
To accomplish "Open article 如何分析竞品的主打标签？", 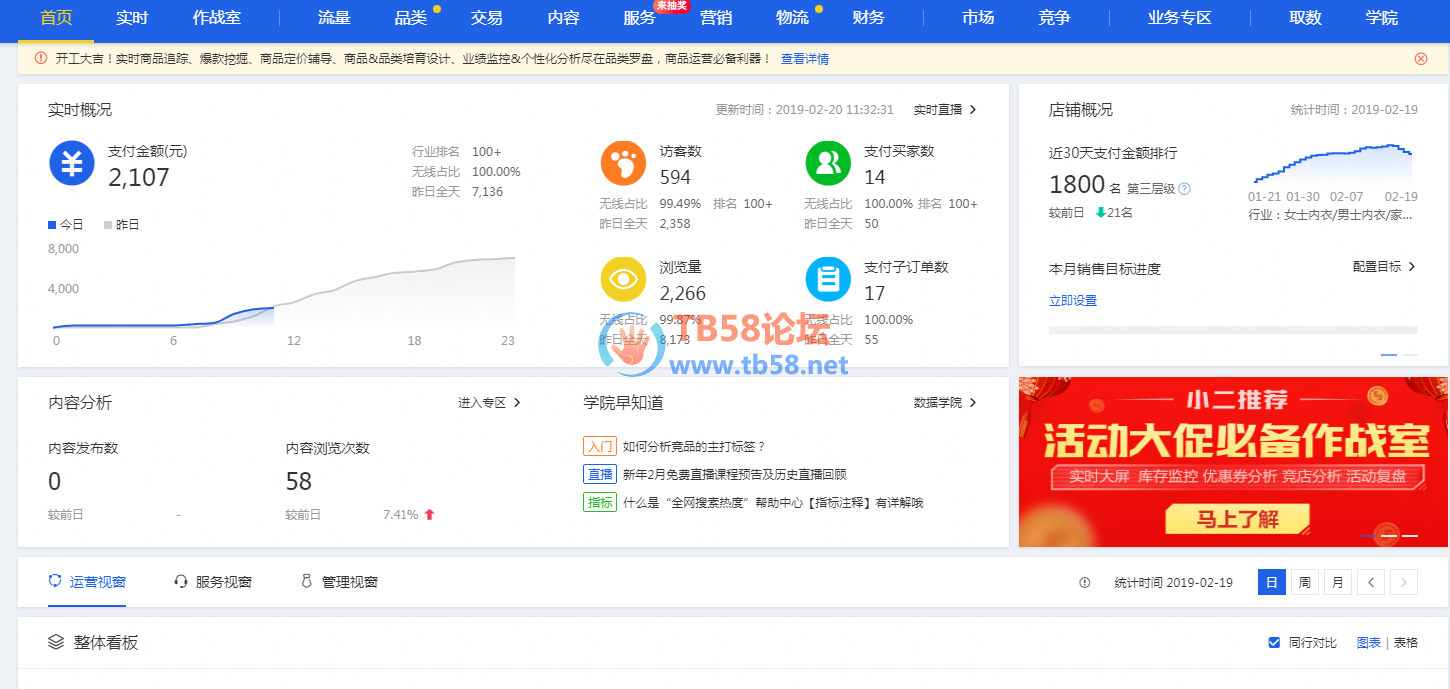I will point(694,446).
